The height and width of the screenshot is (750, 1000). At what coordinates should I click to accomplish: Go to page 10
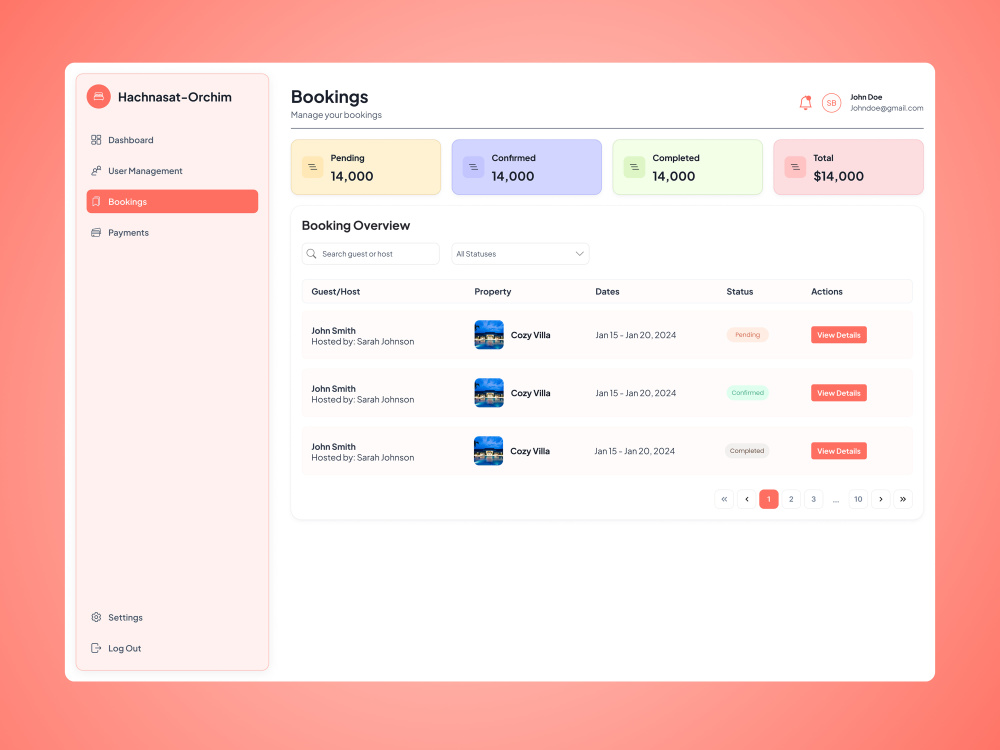[x=858, y=499]
